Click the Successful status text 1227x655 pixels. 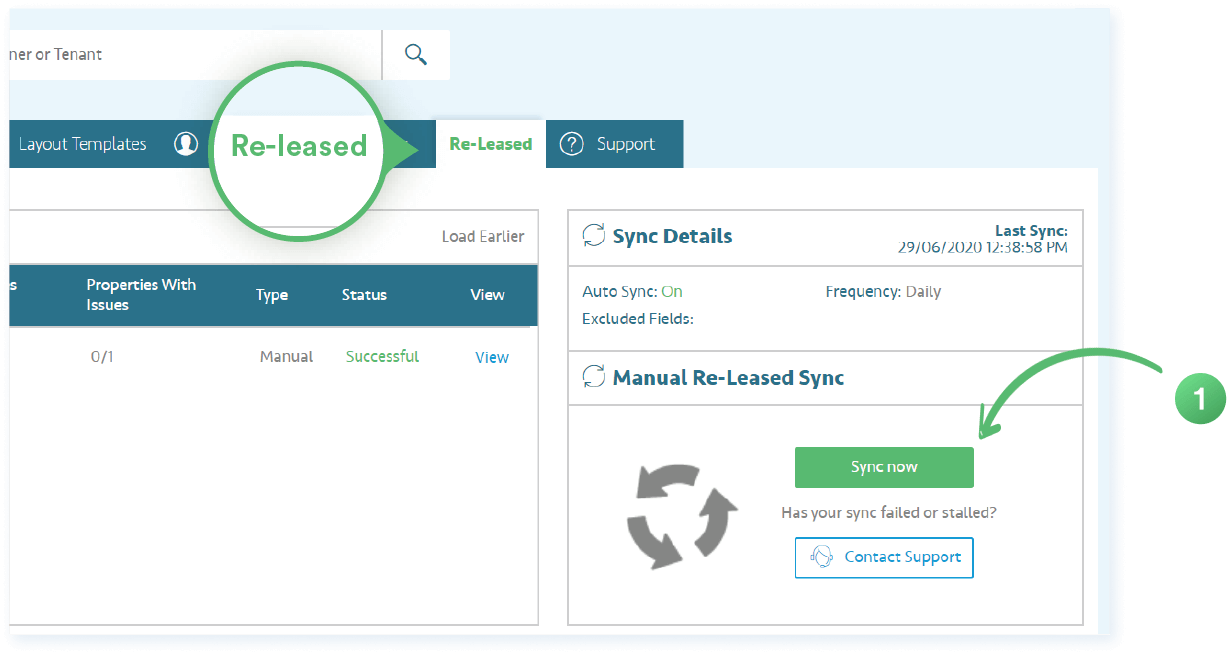click(382, 356)
